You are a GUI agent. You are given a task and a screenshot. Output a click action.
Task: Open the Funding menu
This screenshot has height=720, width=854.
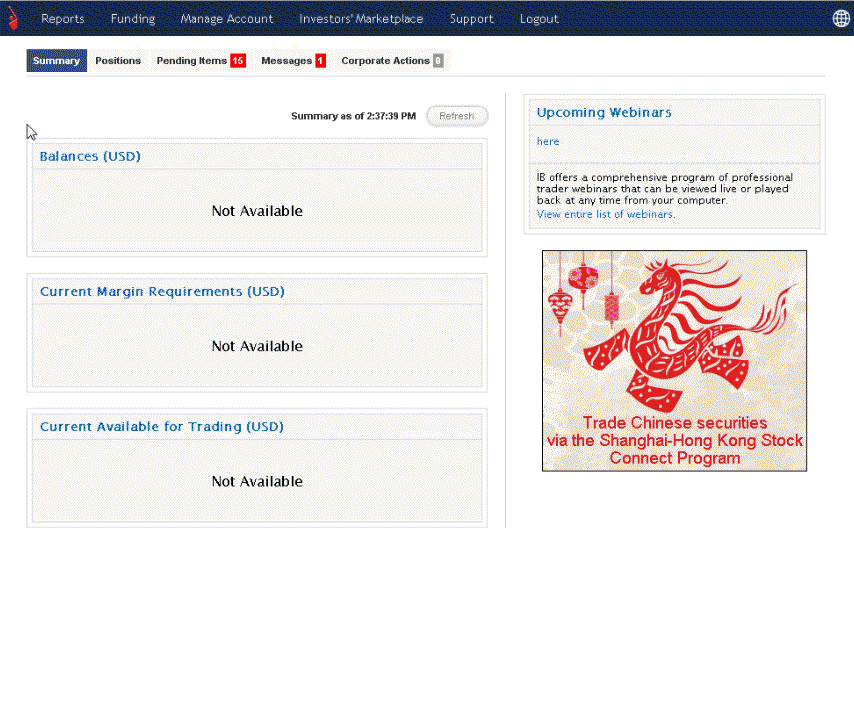(133, 19)
